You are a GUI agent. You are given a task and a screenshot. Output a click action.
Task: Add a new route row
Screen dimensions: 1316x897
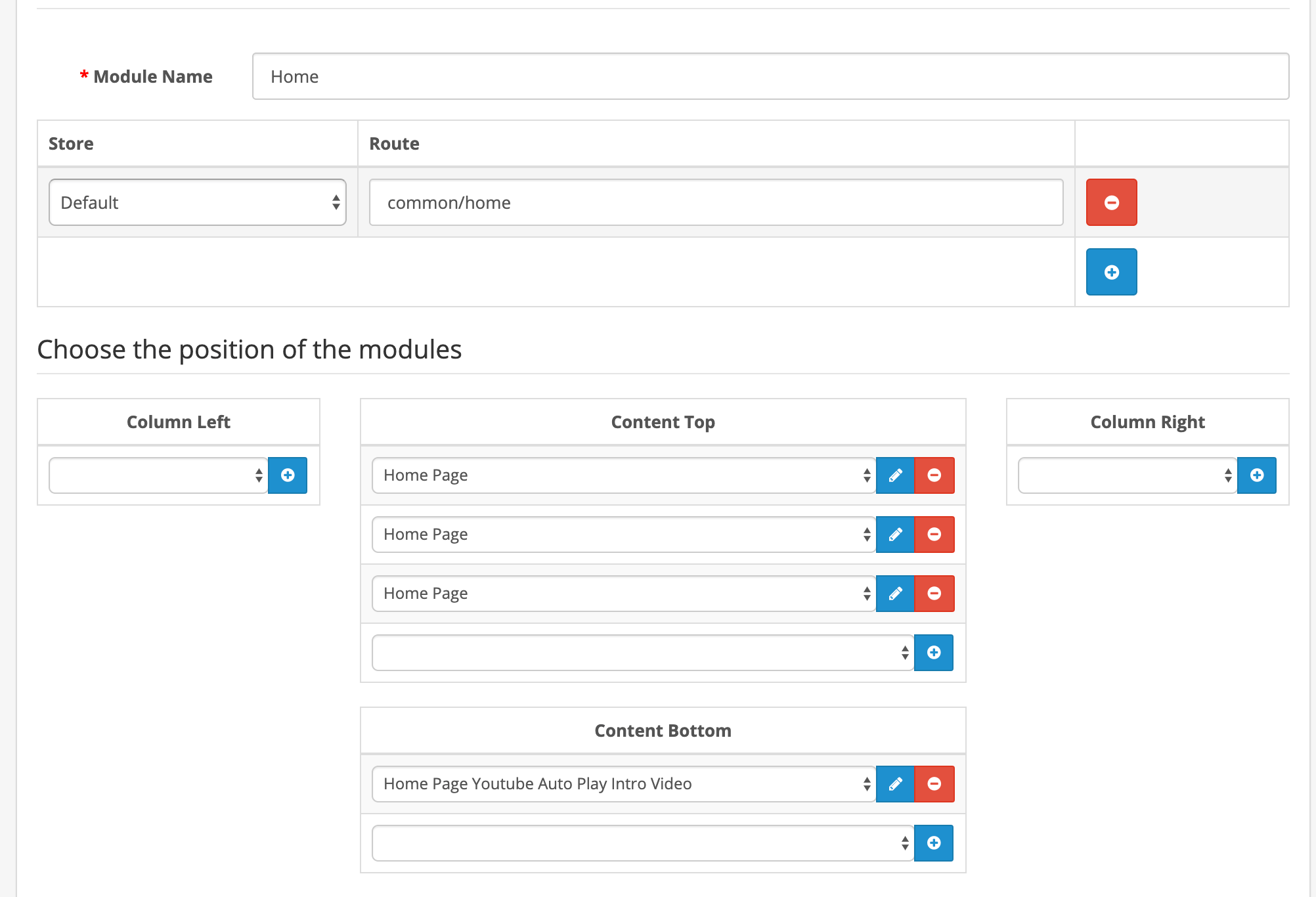pos(1111,272)
